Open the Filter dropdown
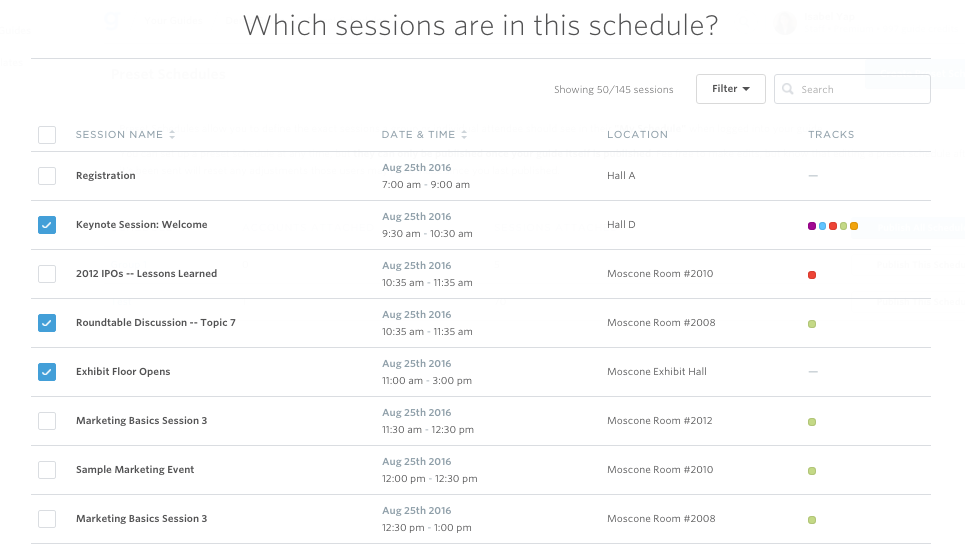This screenshot has width=965, height=545. [x=731, y=89]
